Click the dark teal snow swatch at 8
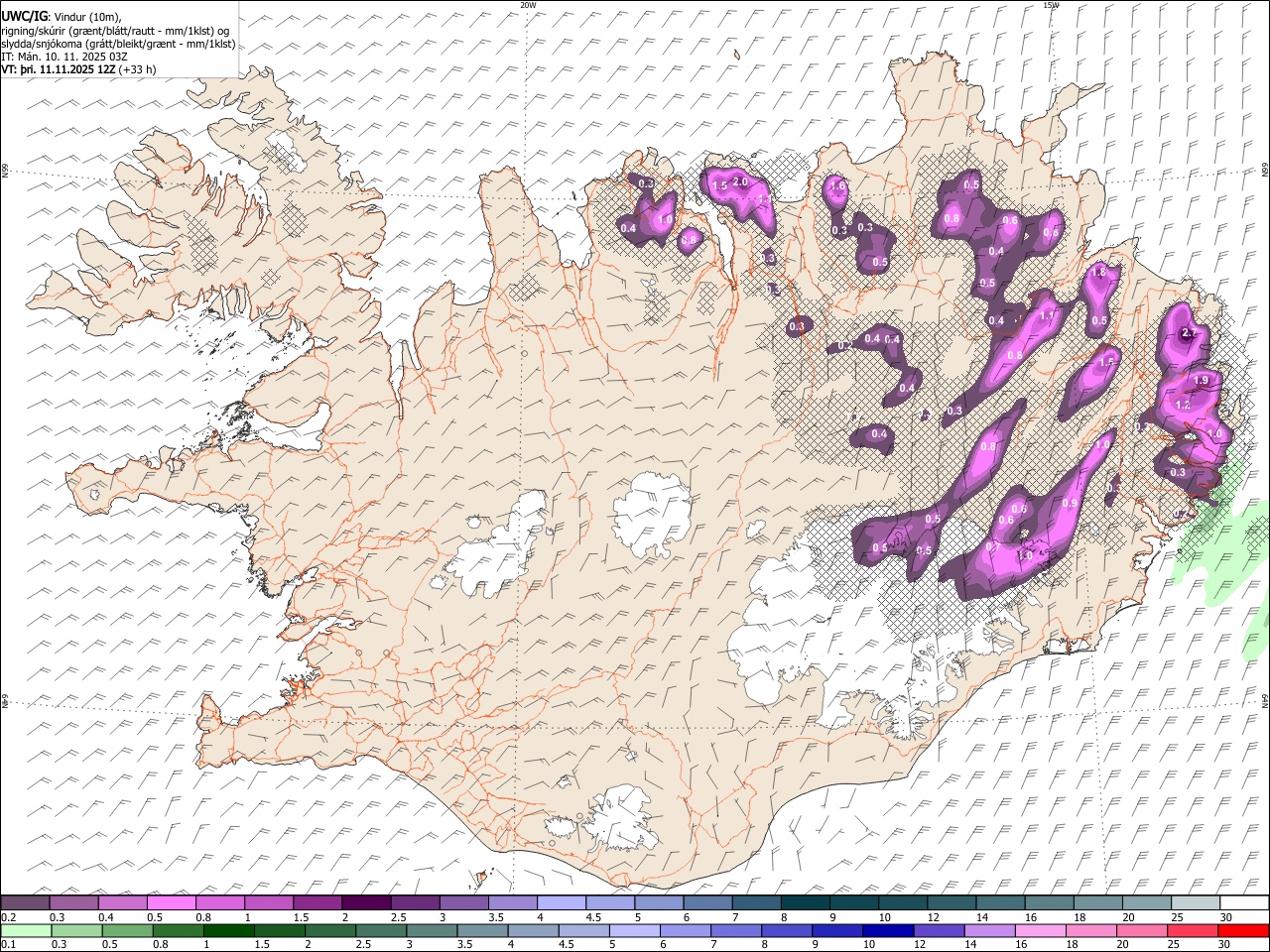Screen dimensions: 1270x952 pos(805,902)
